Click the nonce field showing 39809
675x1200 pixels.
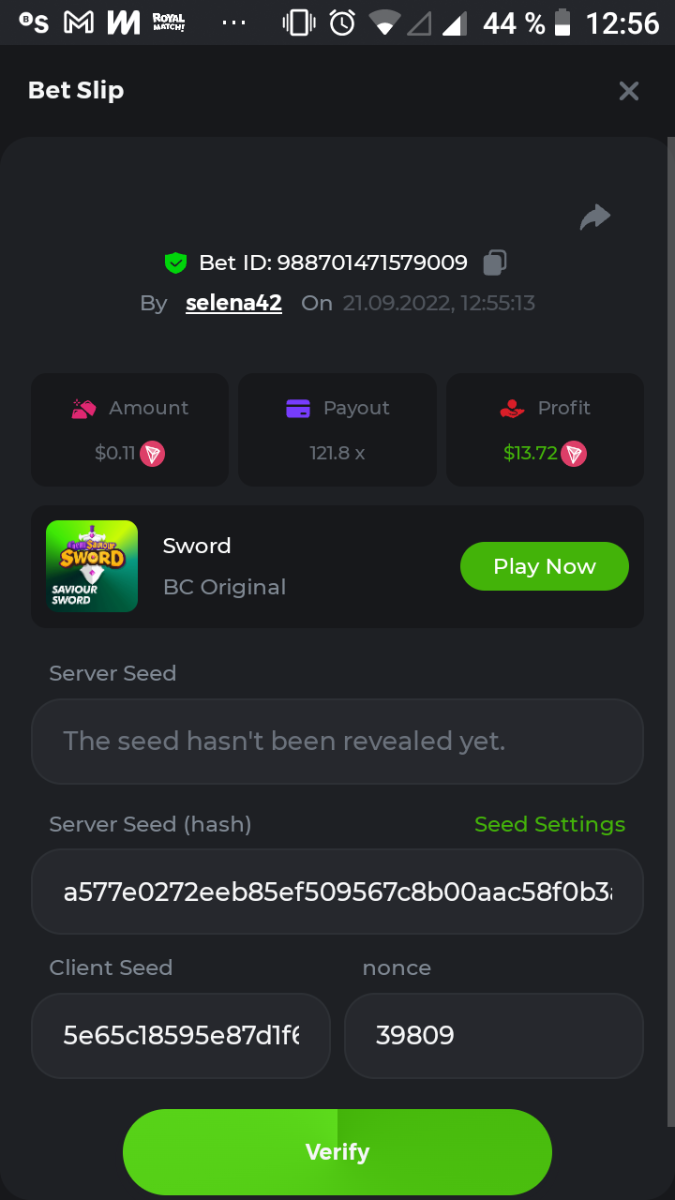click(x=493, y=1035)
